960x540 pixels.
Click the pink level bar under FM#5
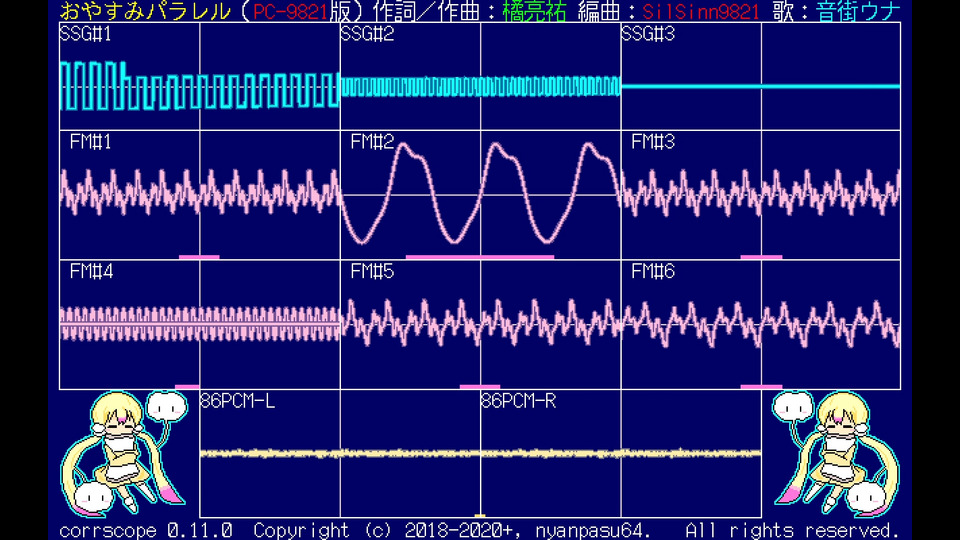pyautogui.click(x=480, y=387)
